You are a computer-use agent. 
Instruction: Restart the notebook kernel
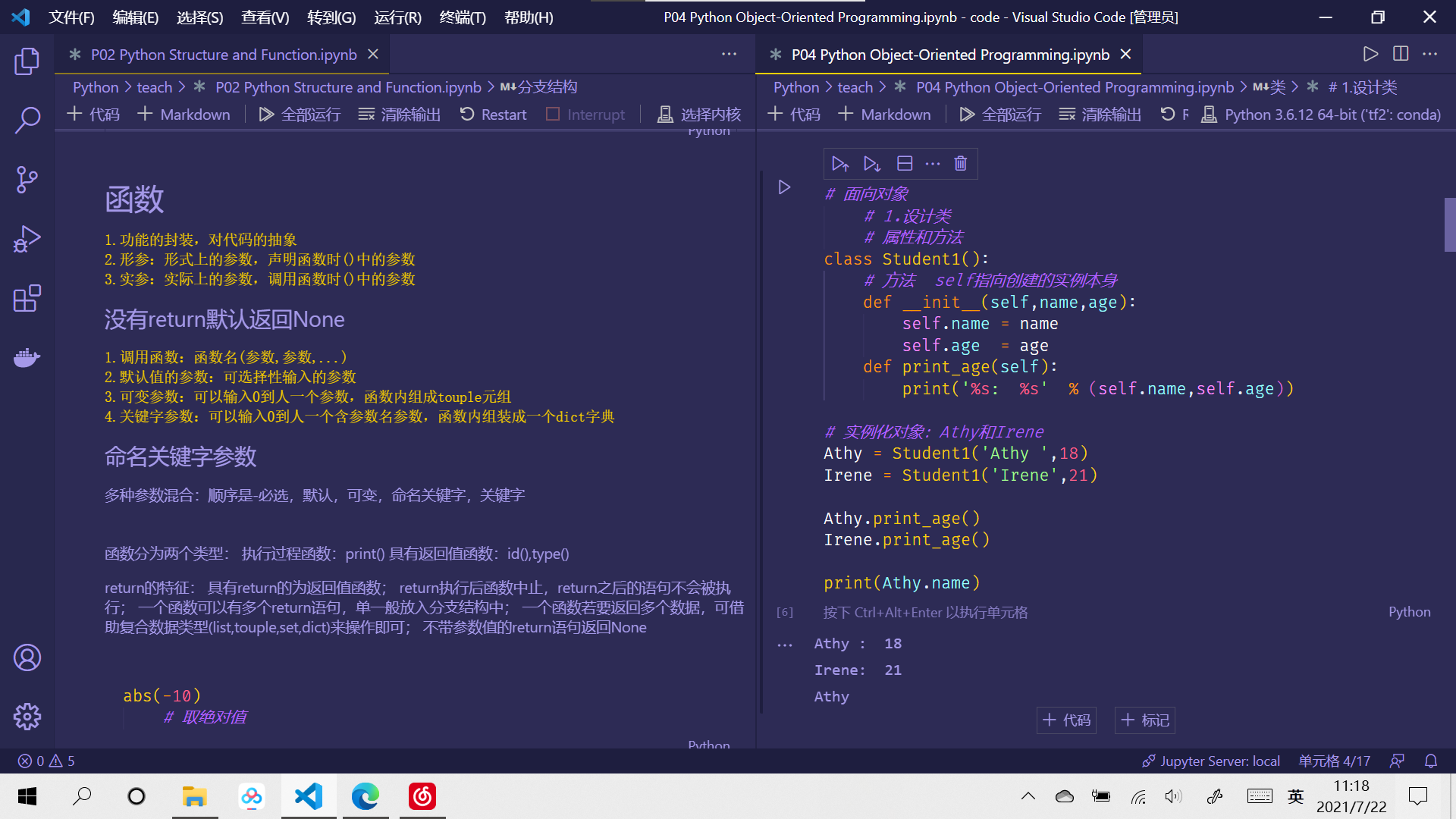[492, 114]
